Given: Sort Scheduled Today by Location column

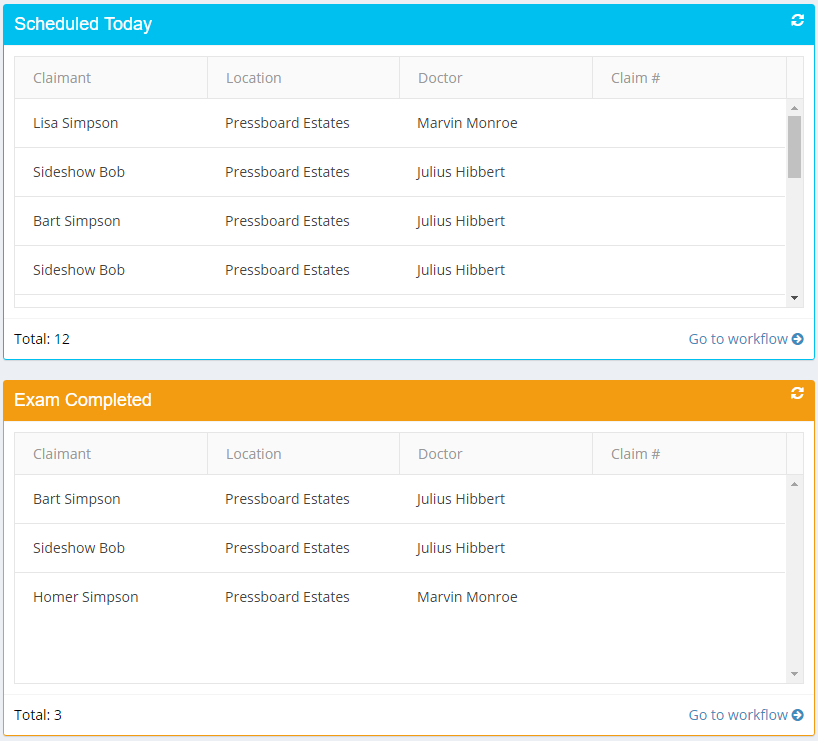Looking at the screenshot, I should [254, 78].
